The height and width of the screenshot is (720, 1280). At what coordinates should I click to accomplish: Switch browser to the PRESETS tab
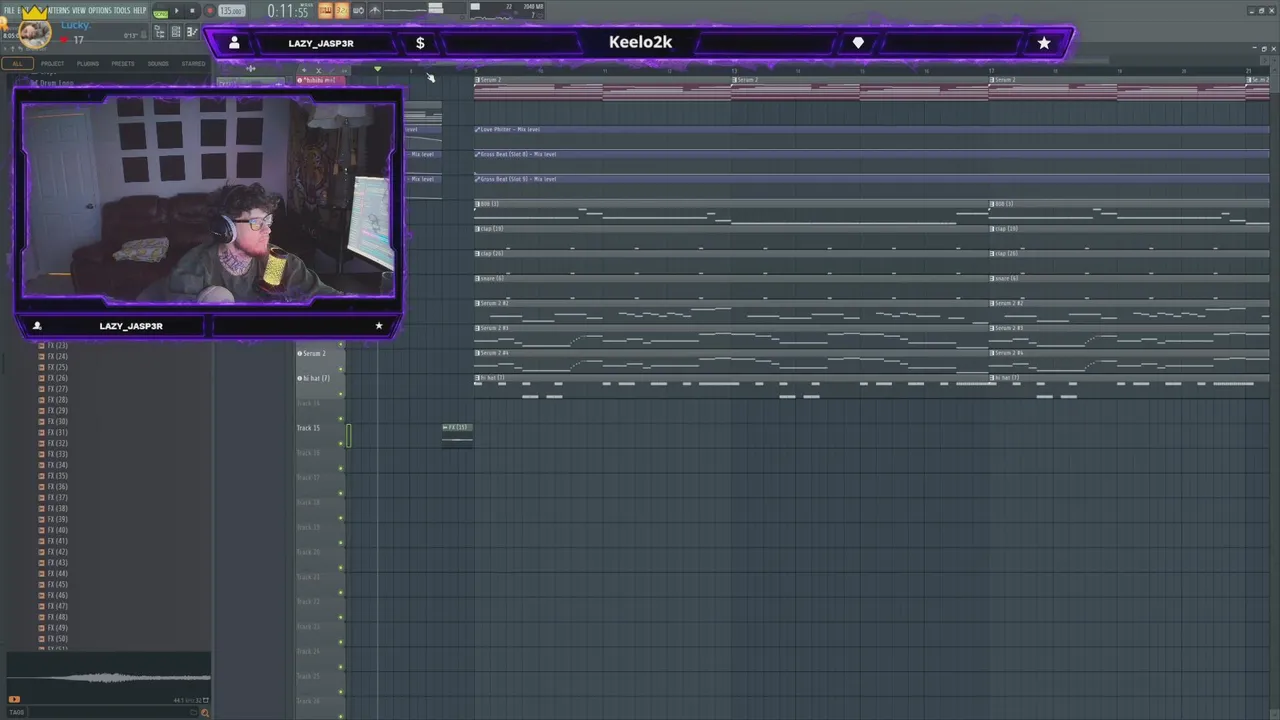pos(123,63)
